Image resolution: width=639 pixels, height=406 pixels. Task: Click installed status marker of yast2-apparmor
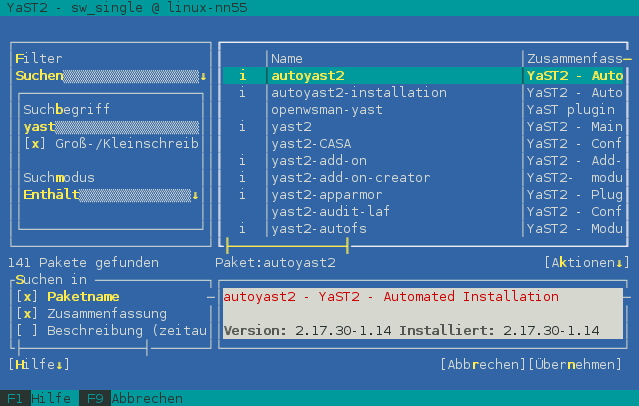242,195
